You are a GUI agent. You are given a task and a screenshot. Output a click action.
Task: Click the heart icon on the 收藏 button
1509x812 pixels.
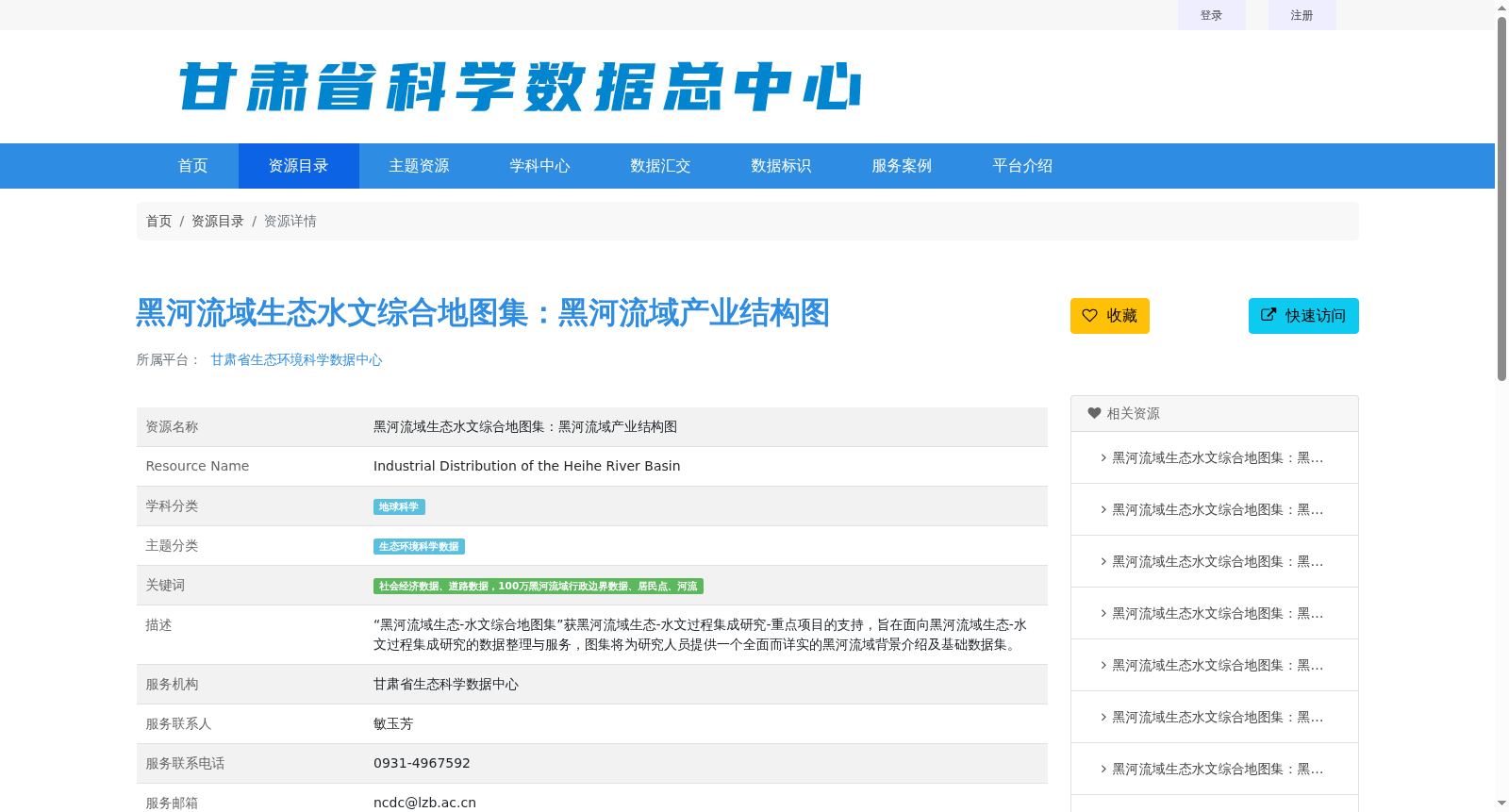pyautogui.click(x=1089, y=315)
